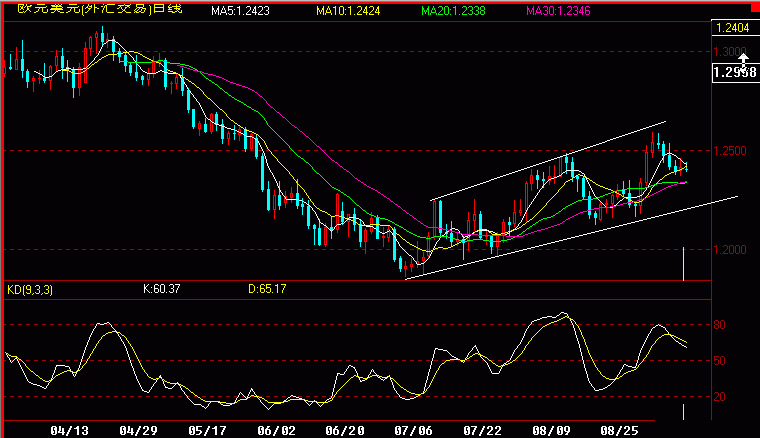The height and width of the screenshot is (438, 760).
Task: Click the 1.2404 current price value
Action: [732, 28]
